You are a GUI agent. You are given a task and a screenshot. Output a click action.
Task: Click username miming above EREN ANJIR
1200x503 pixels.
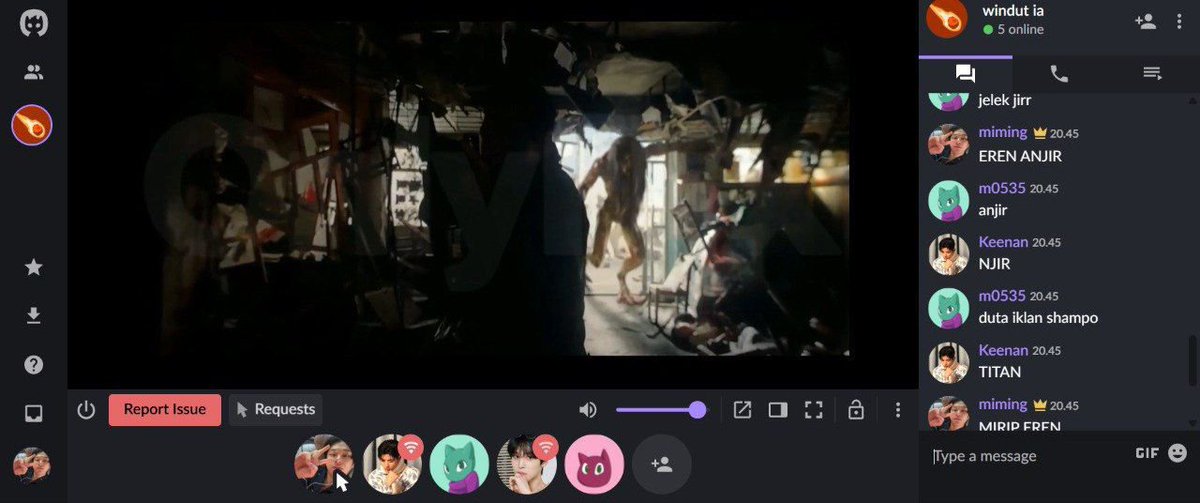[1003, 132]
